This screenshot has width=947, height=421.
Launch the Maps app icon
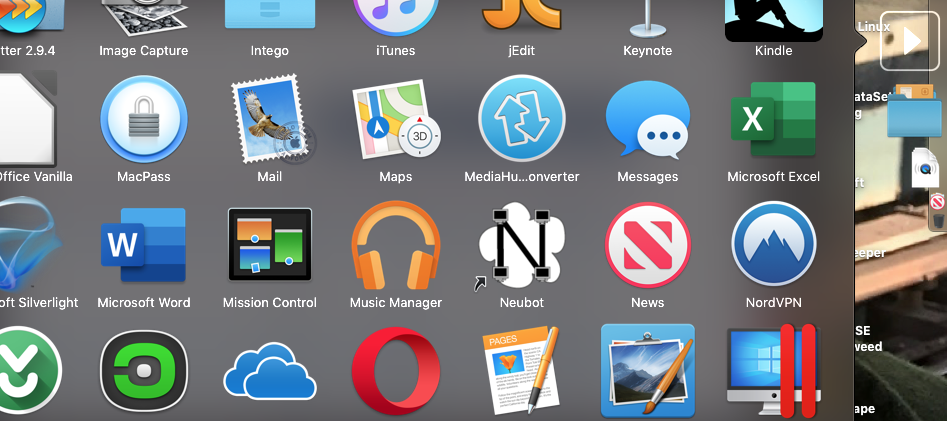point(396,120)
